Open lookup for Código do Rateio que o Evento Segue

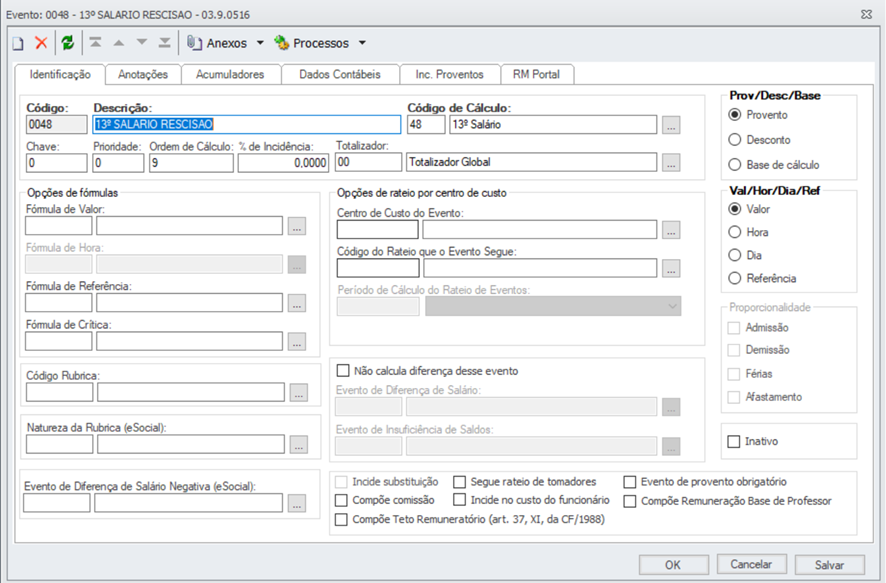(x=671, y=268)
